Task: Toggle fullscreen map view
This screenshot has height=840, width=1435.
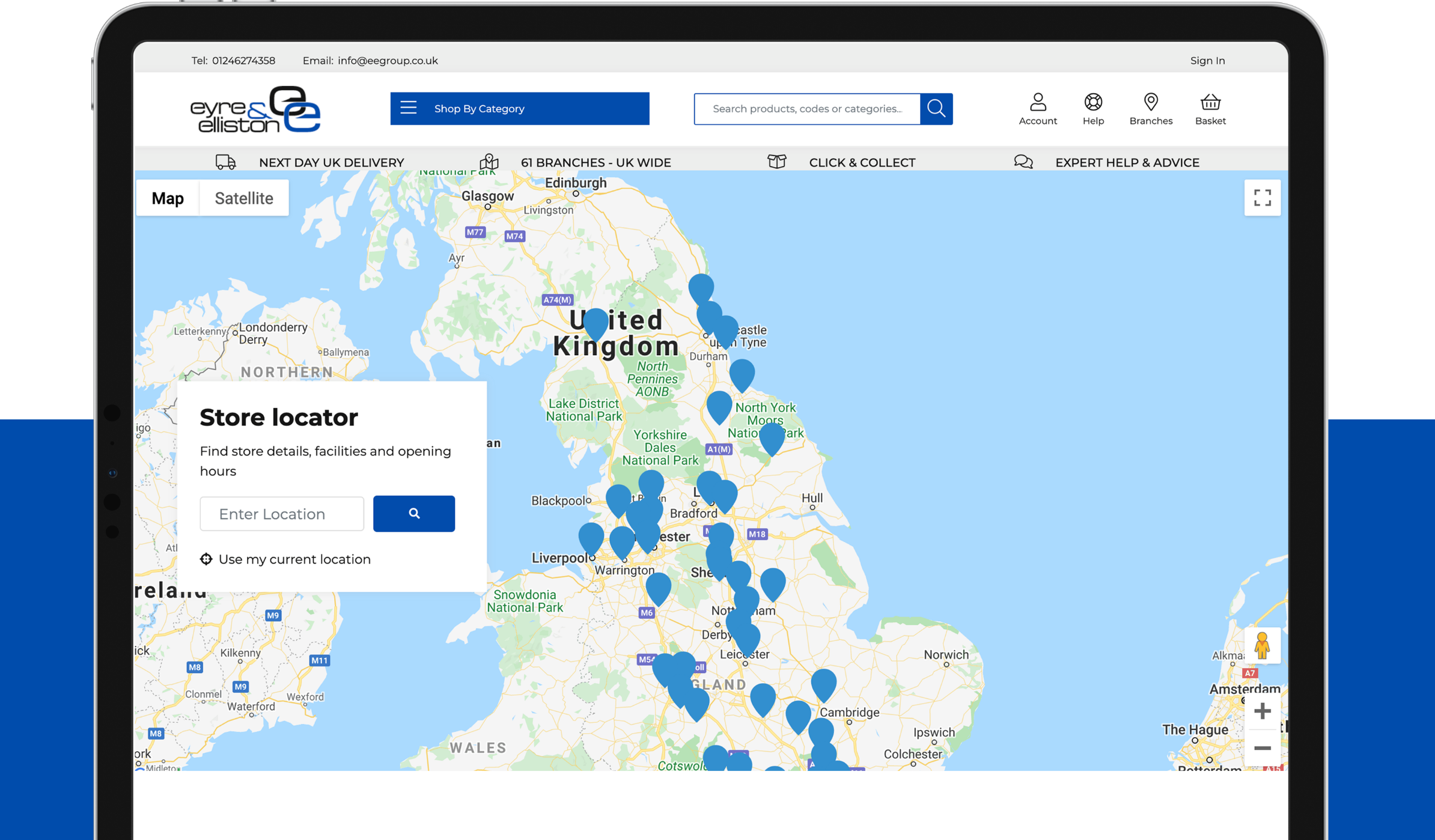Action: pyautogui.click(x=1262, y=198)
